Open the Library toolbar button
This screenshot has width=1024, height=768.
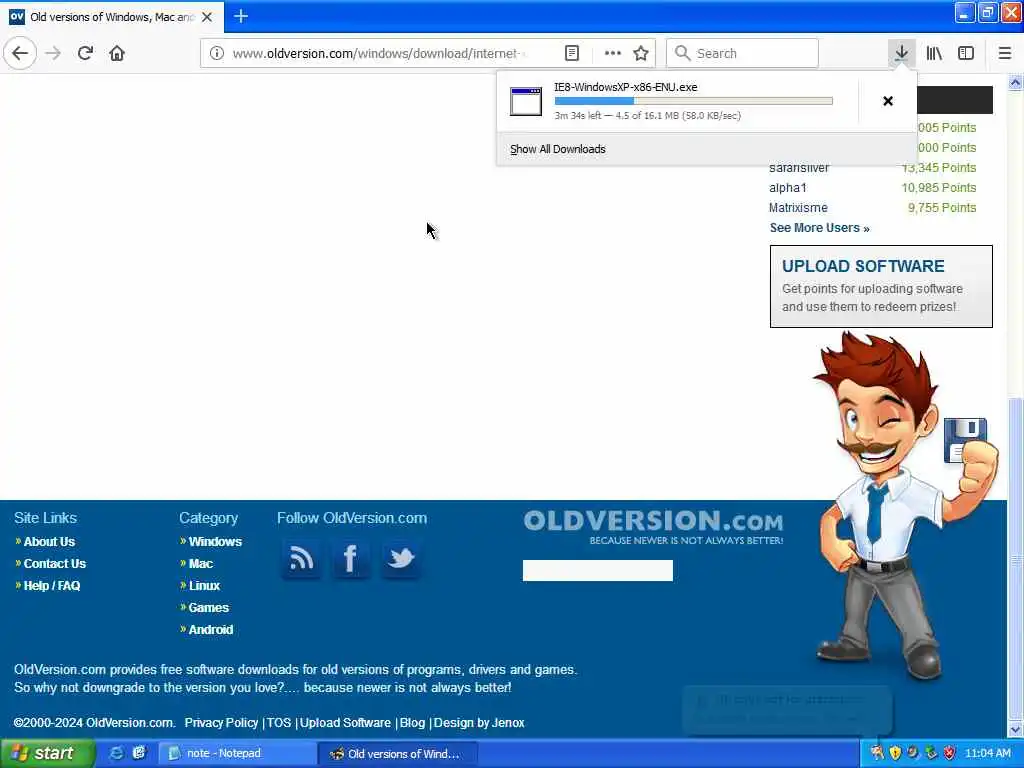coord(934,53)
